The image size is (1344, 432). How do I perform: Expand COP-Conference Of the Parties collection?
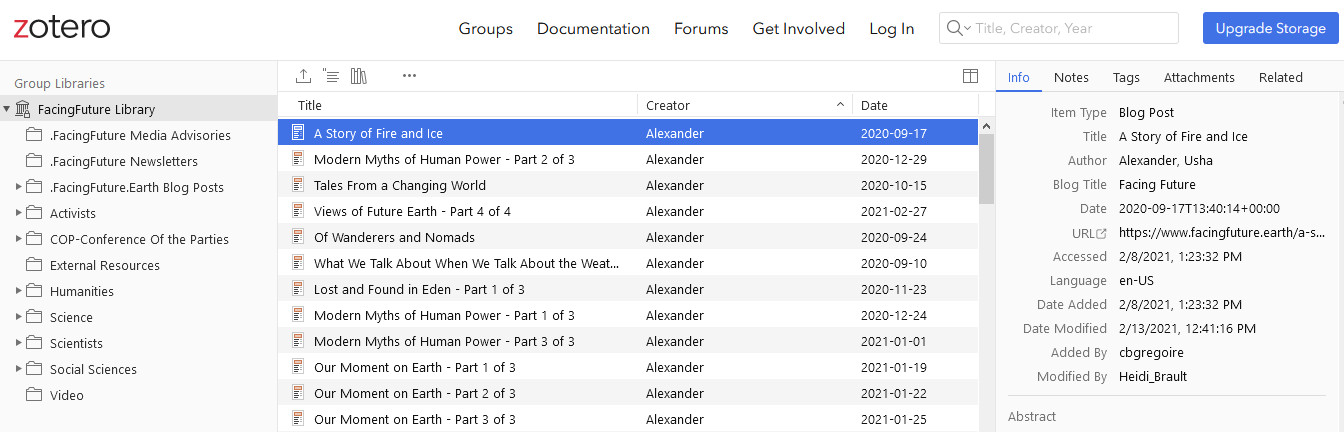pyautogui.click(x=19, y=239)
